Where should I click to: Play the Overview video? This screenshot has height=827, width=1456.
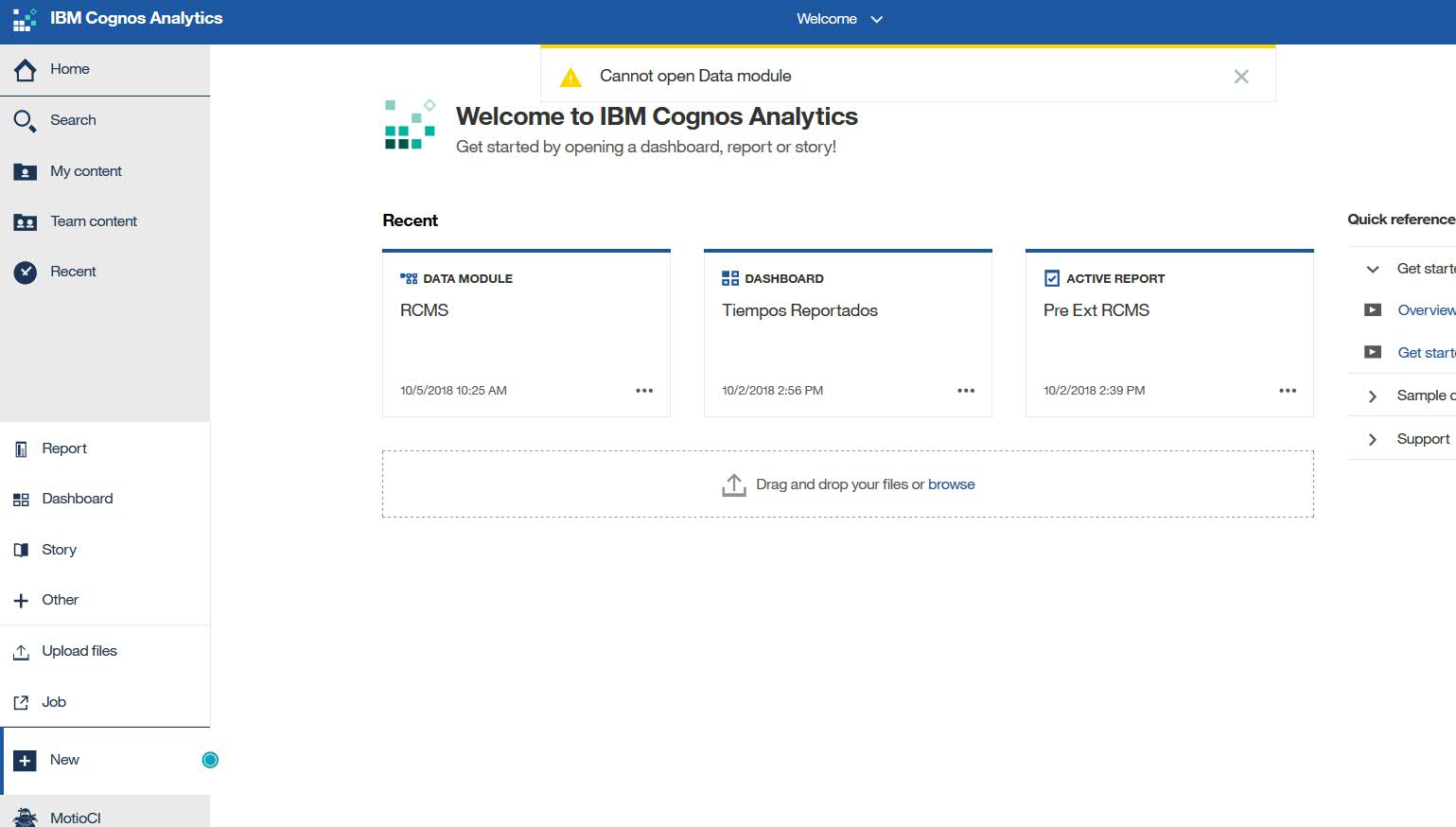coord(1373,309)
